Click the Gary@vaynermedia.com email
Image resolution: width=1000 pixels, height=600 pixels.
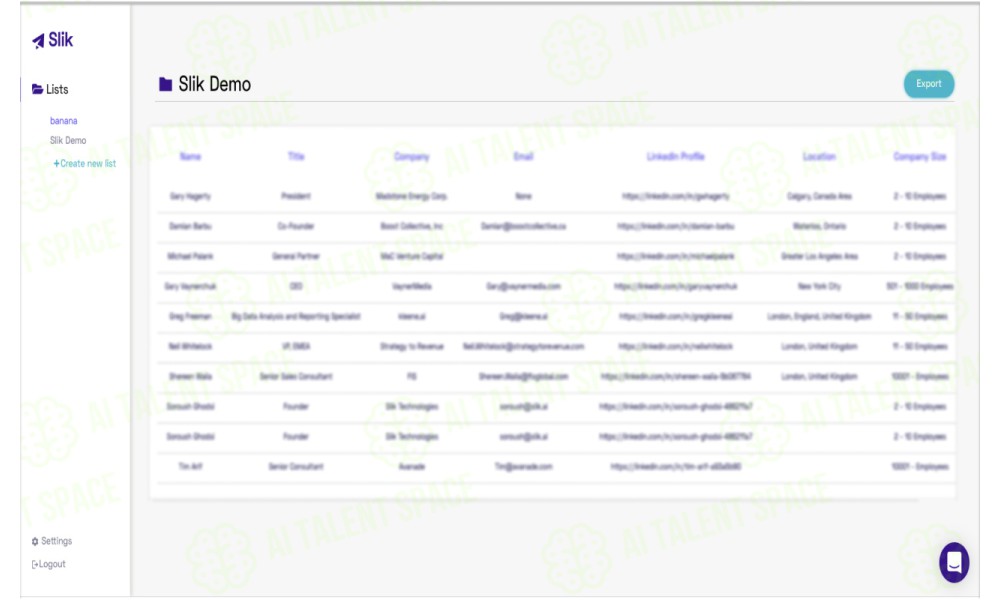point(524,286)
